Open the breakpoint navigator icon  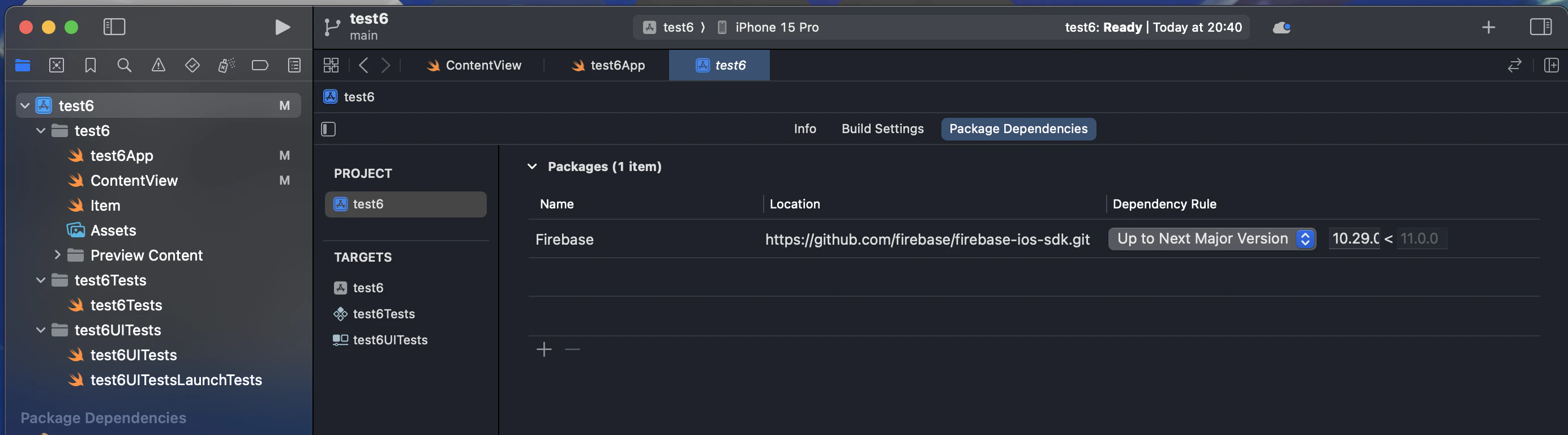pos(260,65)
